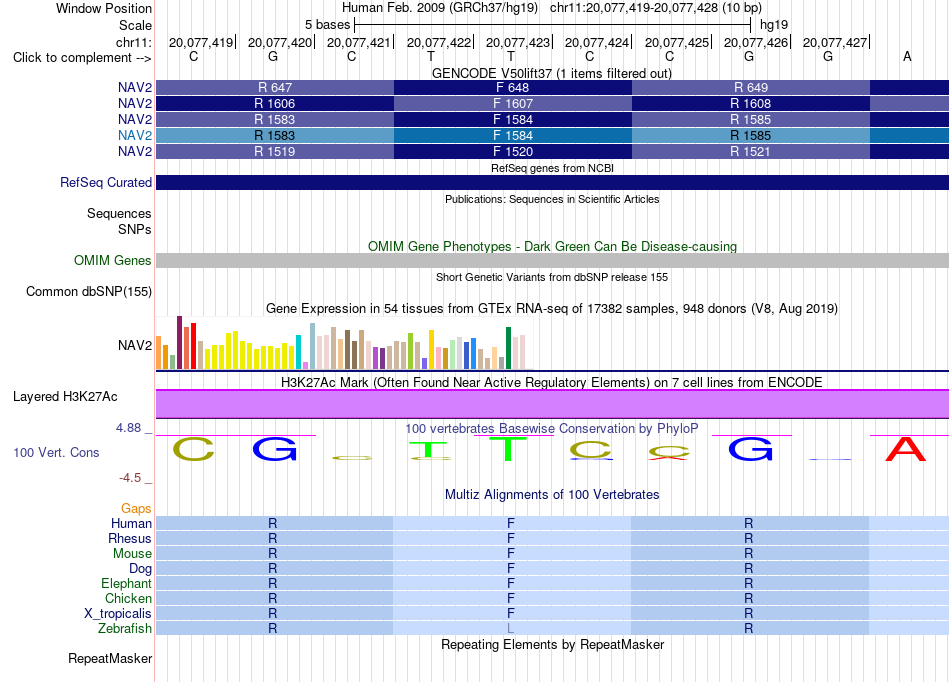The height and width of the screenshot is (682, 950).
Task: Select the R 1519 codon block
Action: [275, 151]
